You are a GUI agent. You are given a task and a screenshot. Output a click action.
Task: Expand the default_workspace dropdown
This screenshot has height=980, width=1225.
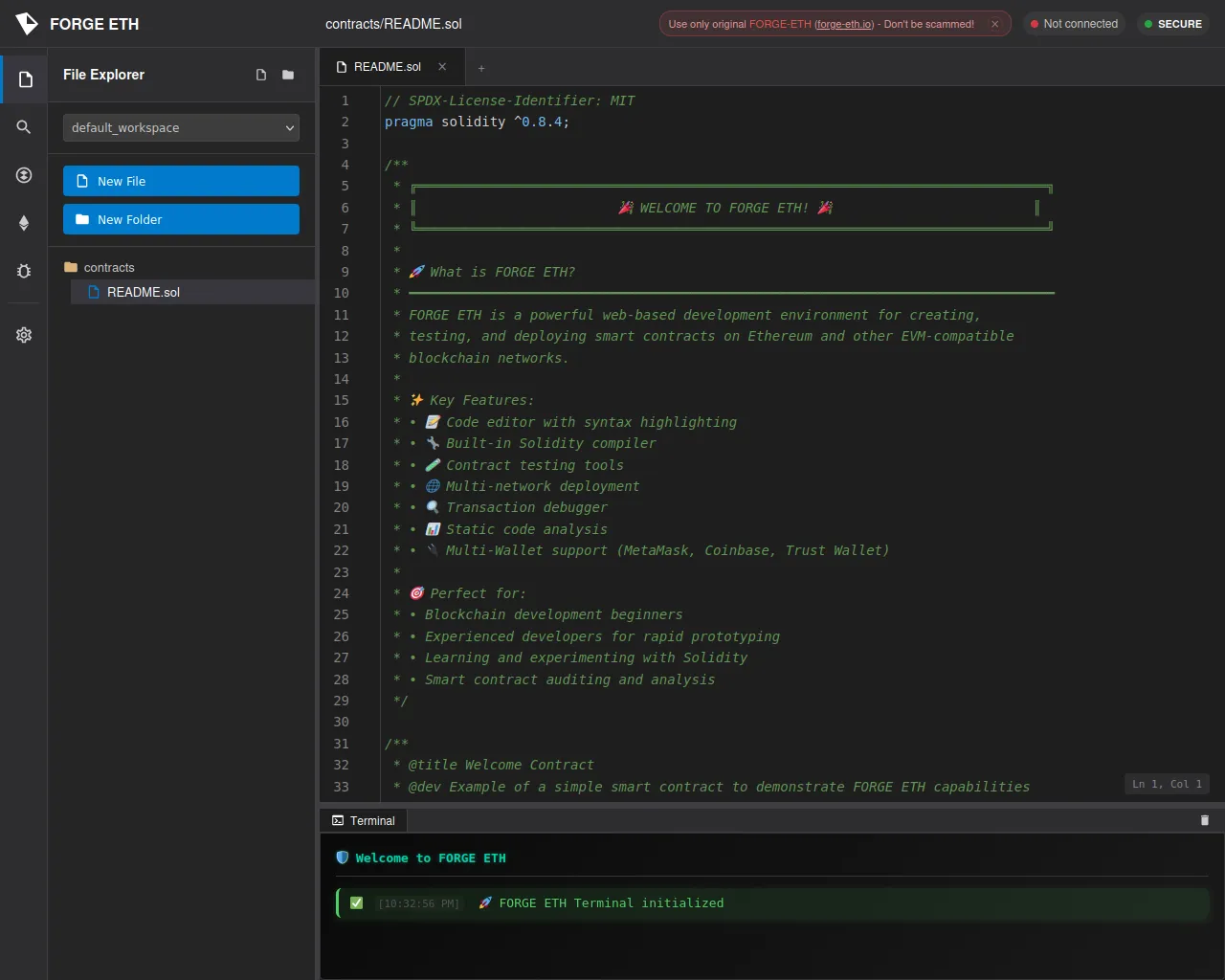click(181, 127)
